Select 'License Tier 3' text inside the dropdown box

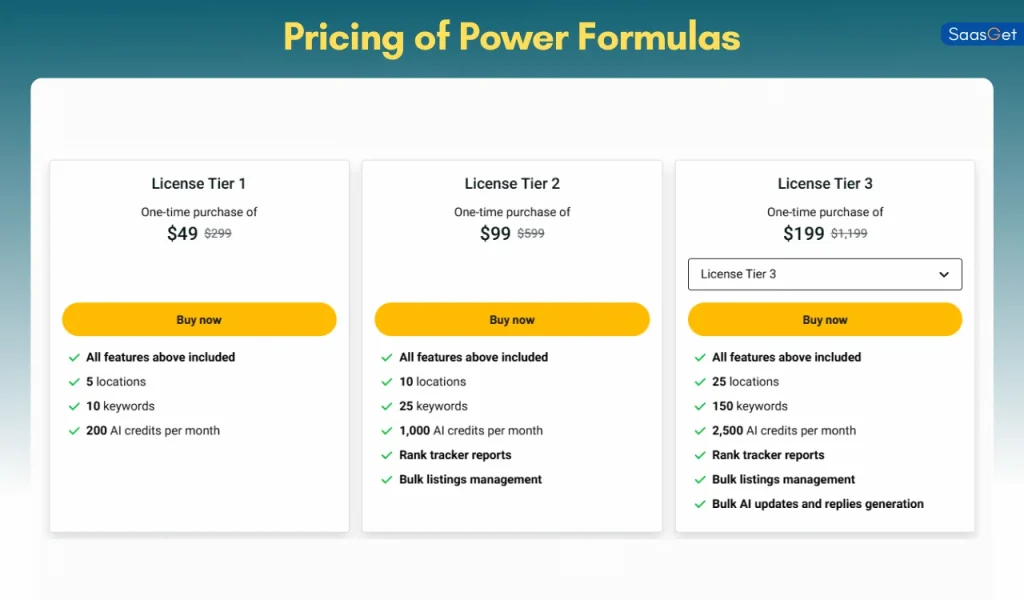click(x=738, y=274)
